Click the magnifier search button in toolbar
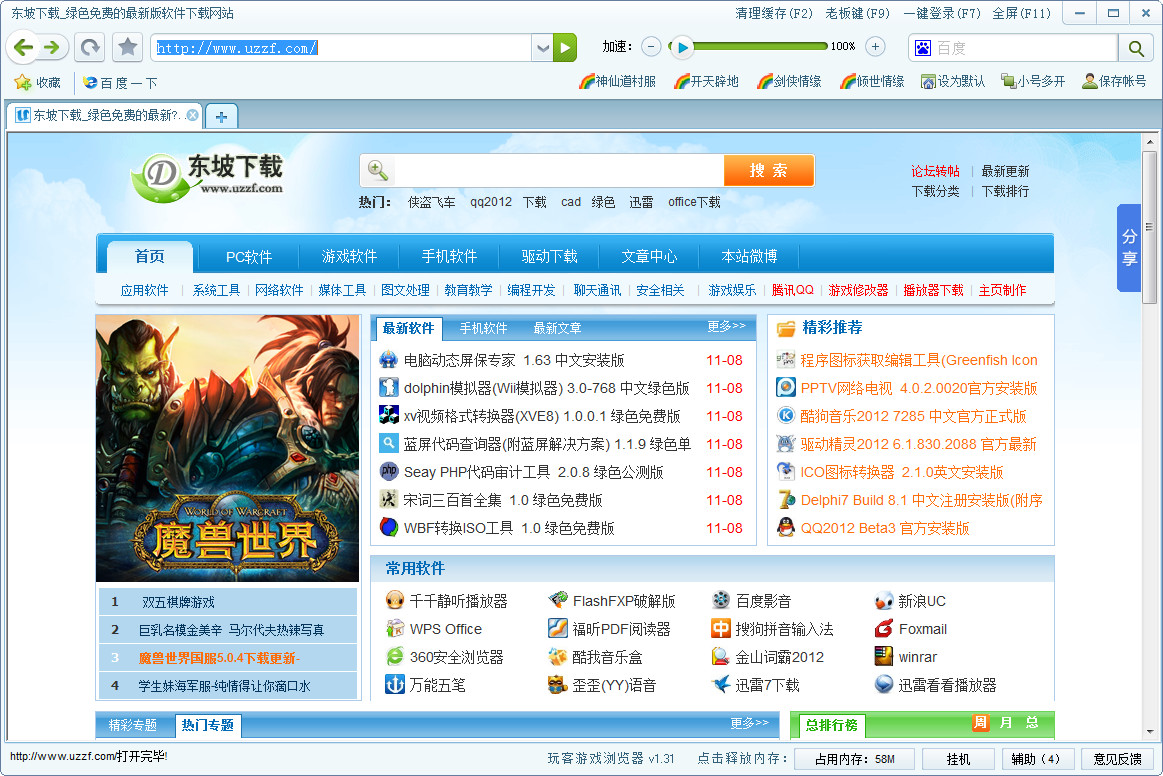This screenshot has width=1163, height=776. (x=1136, y=48)
